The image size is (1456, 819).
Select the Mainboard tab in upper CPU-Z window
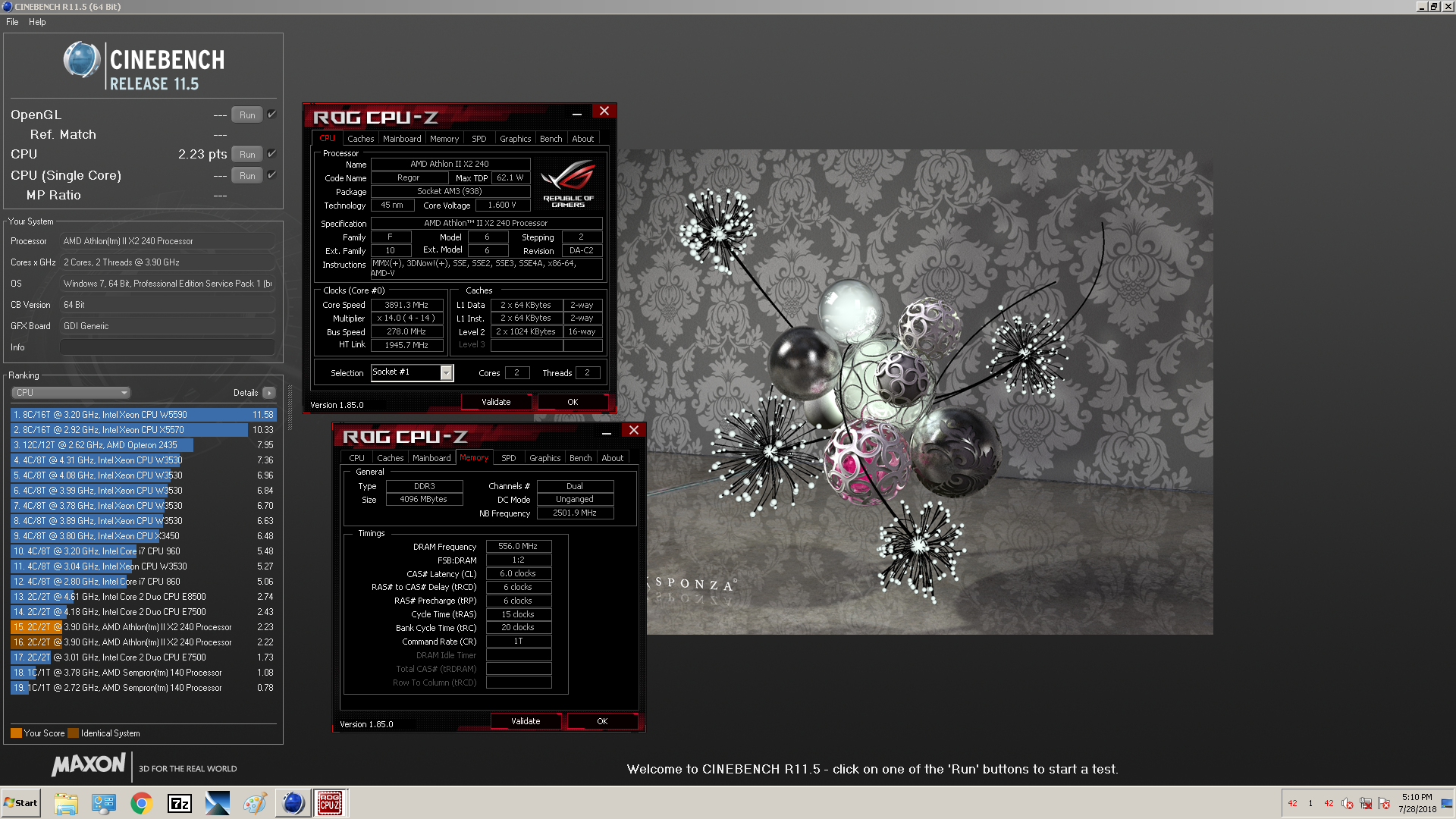[402, 139]
